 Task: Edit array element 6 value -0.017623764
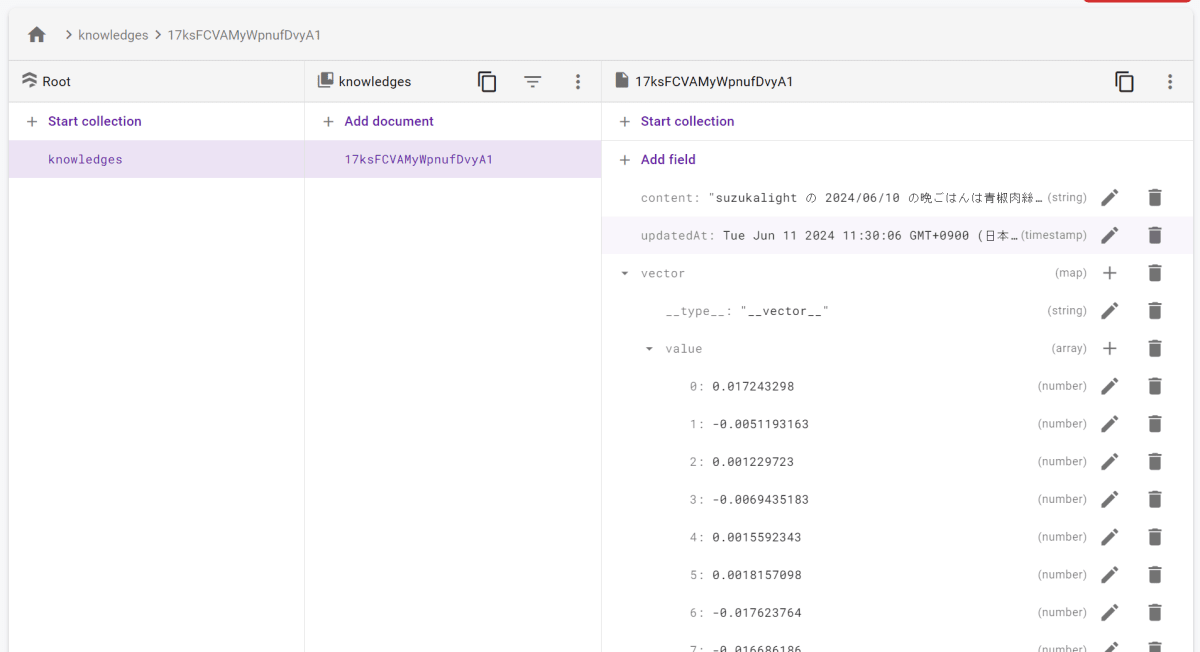coord(1109,613)
